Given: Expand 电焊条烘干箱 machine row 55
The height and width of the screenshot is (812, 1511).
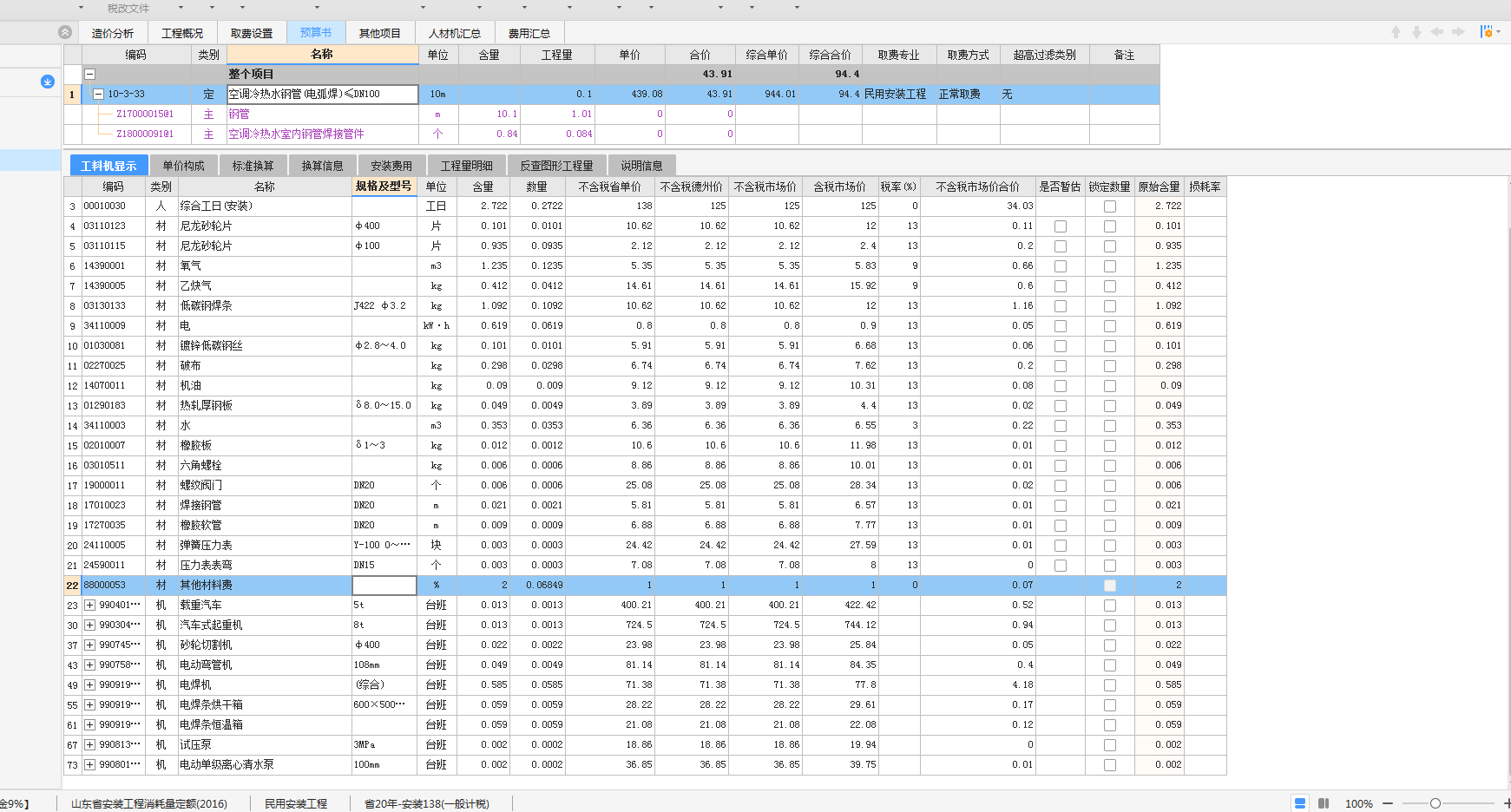Looking at the screenshot, I should (x=89, y=705).
